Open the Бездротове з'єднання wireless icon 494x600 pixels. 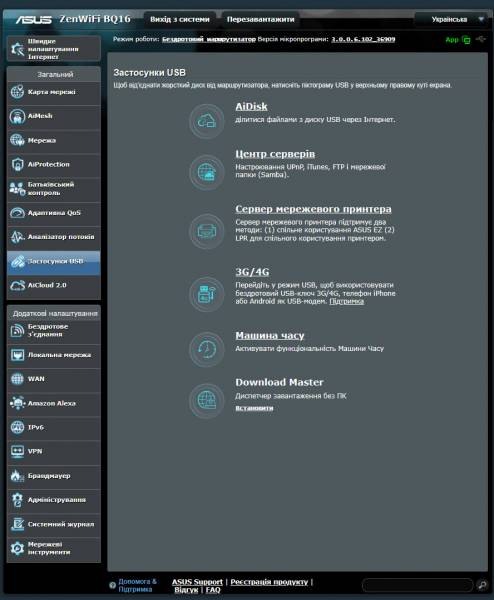[x=17, y=331]
